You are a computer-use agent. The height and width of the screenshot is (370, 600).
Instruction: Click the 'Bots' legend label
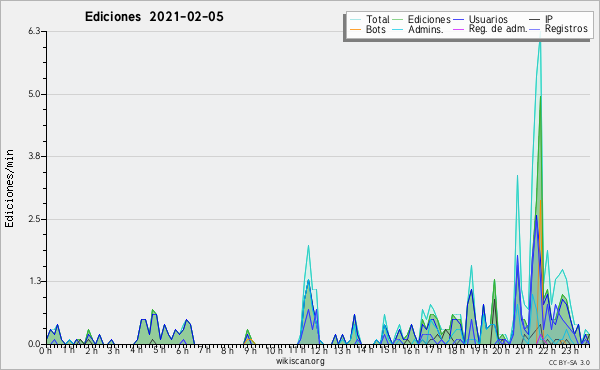(375, 29)
